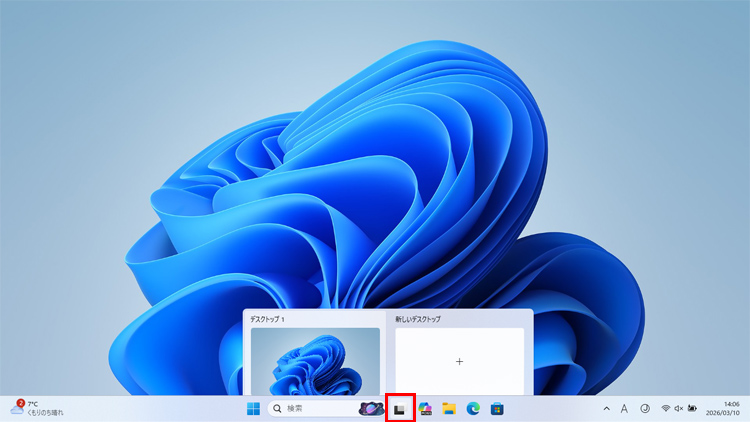This screenshot has width=750, height=422.
Task: Open the weather widgets panel
Action: [x=36, y=408]
